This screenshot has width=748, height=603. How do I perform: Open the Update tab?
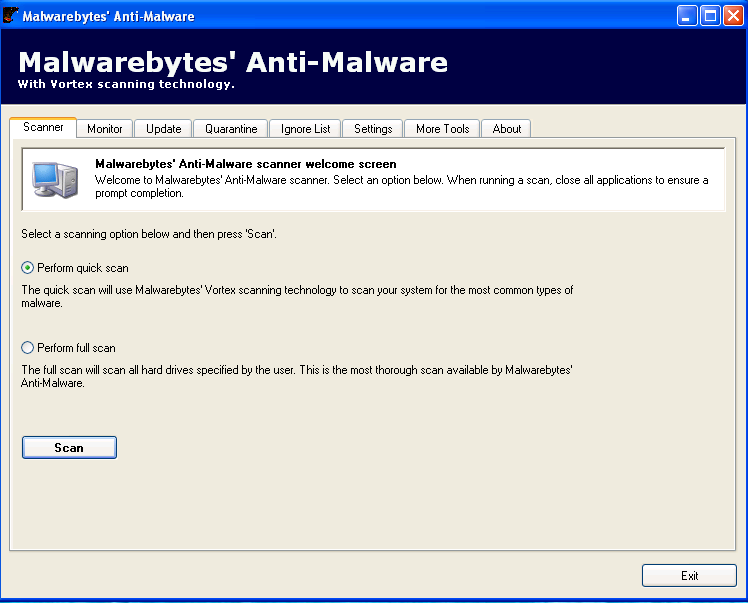[x=163, y=129]
